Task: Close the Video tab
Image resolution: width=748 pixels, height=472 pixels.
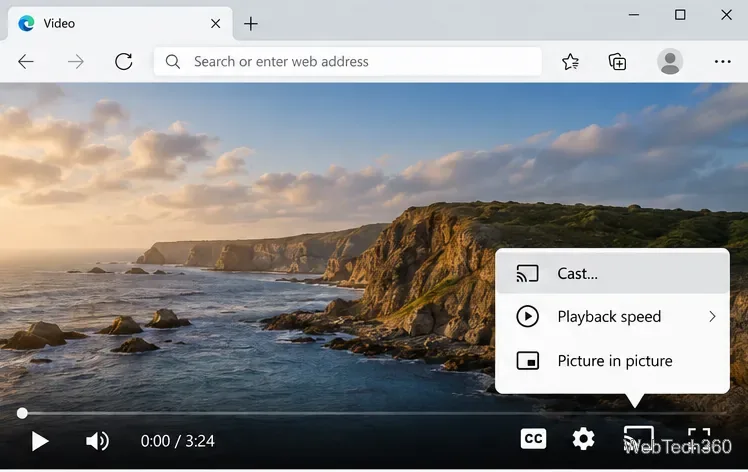Action: click(x=216, y=23)
